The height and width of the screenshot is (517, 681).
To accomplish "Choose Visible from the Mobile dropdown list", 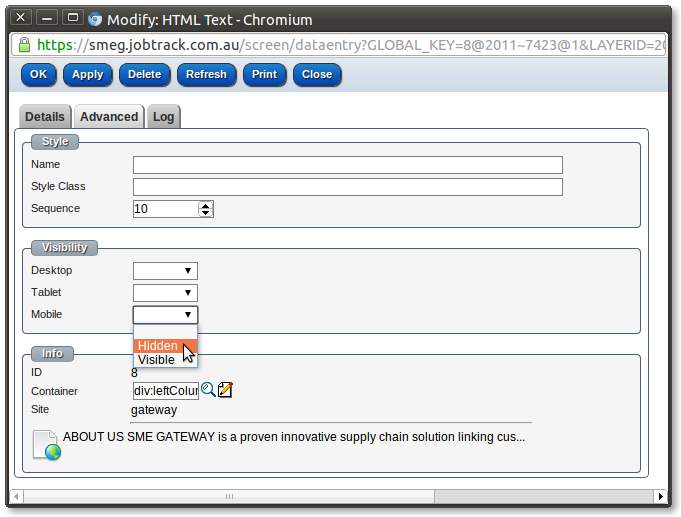I will tap(157, 360).
